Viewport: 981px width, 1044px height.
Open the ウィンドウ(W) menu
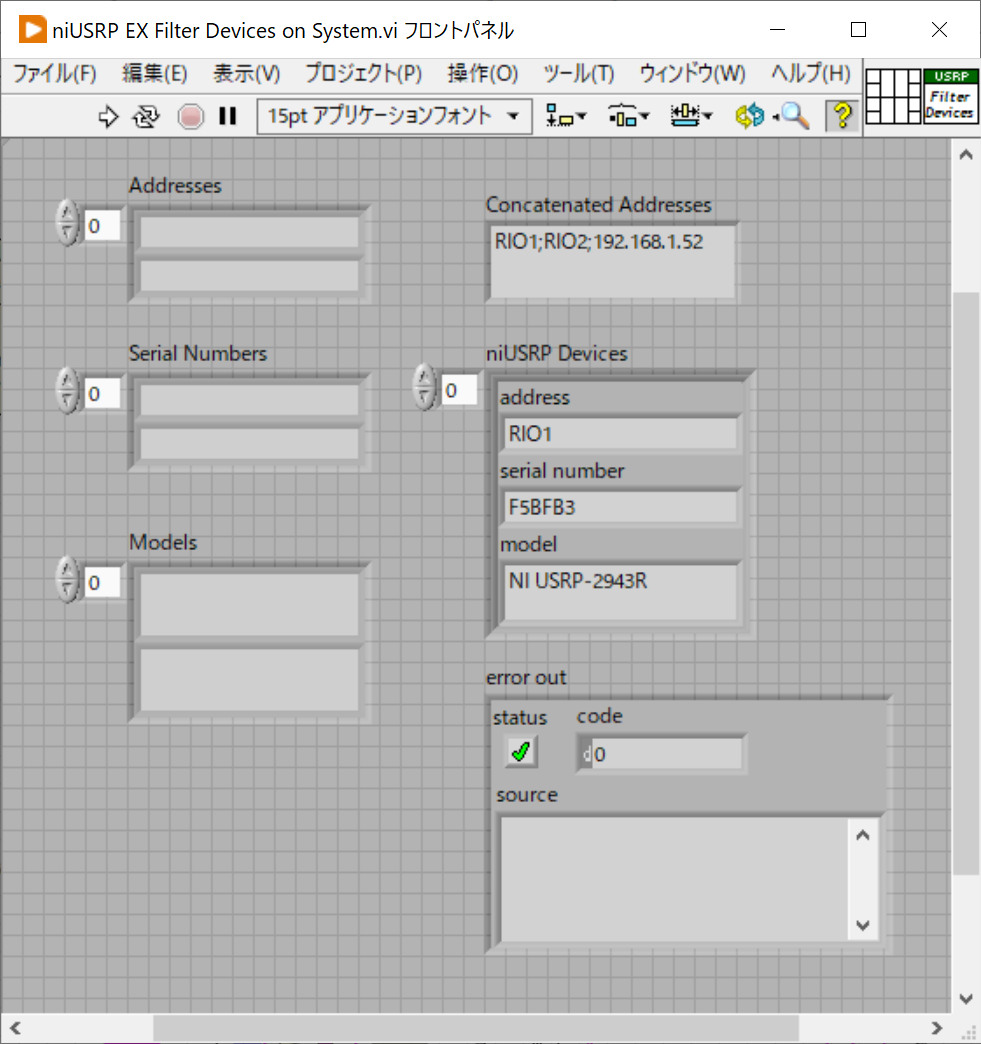click(x=693, y=73)
